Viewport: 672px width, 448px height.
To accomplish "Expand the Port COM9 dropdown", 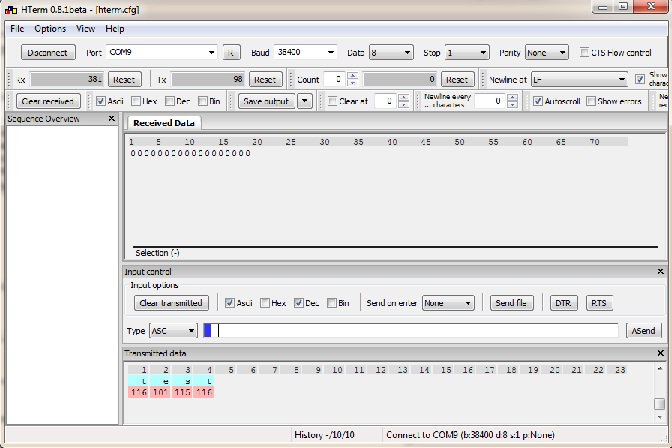I will (x=211, y=52).
